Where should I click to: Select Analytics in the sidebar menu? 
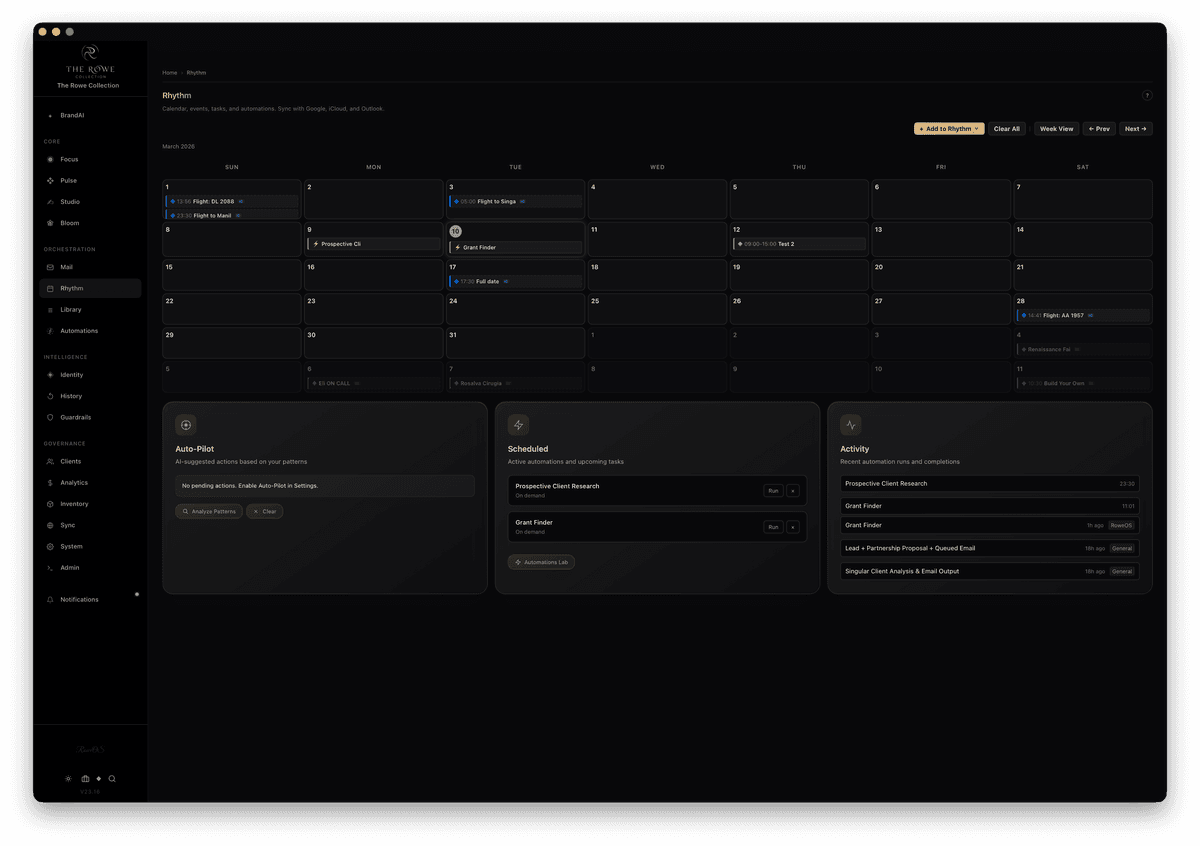click(73, 483)
